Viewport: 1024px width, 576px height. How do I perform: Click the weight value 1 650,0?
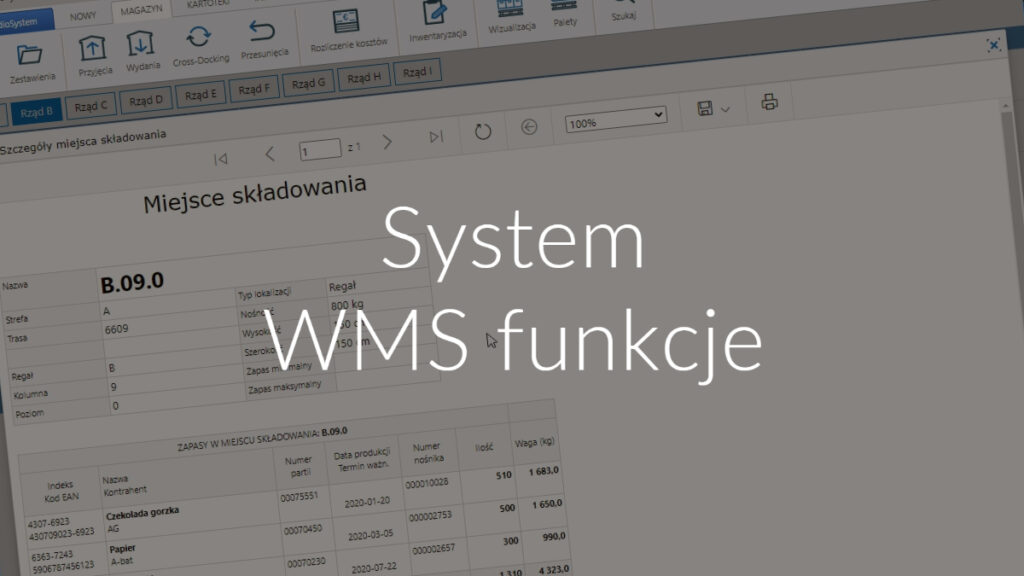coord(547,504)
